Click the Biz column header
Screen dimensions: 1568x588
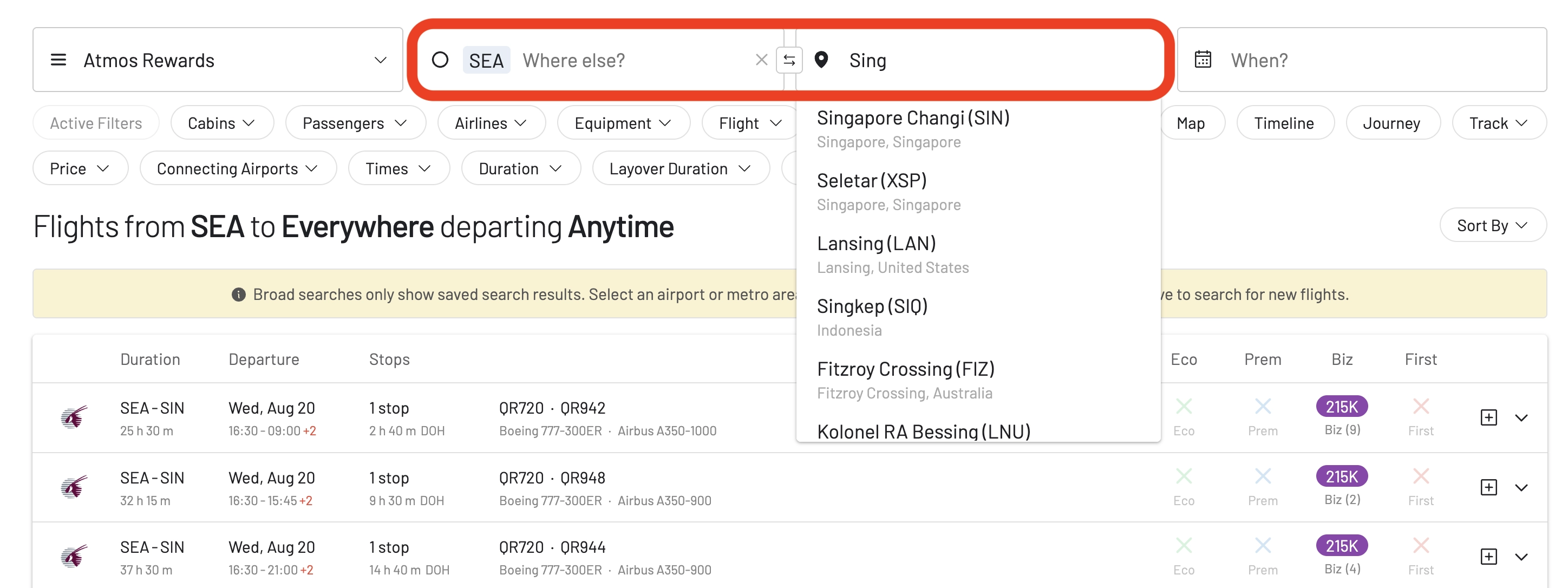point(1342,359)
